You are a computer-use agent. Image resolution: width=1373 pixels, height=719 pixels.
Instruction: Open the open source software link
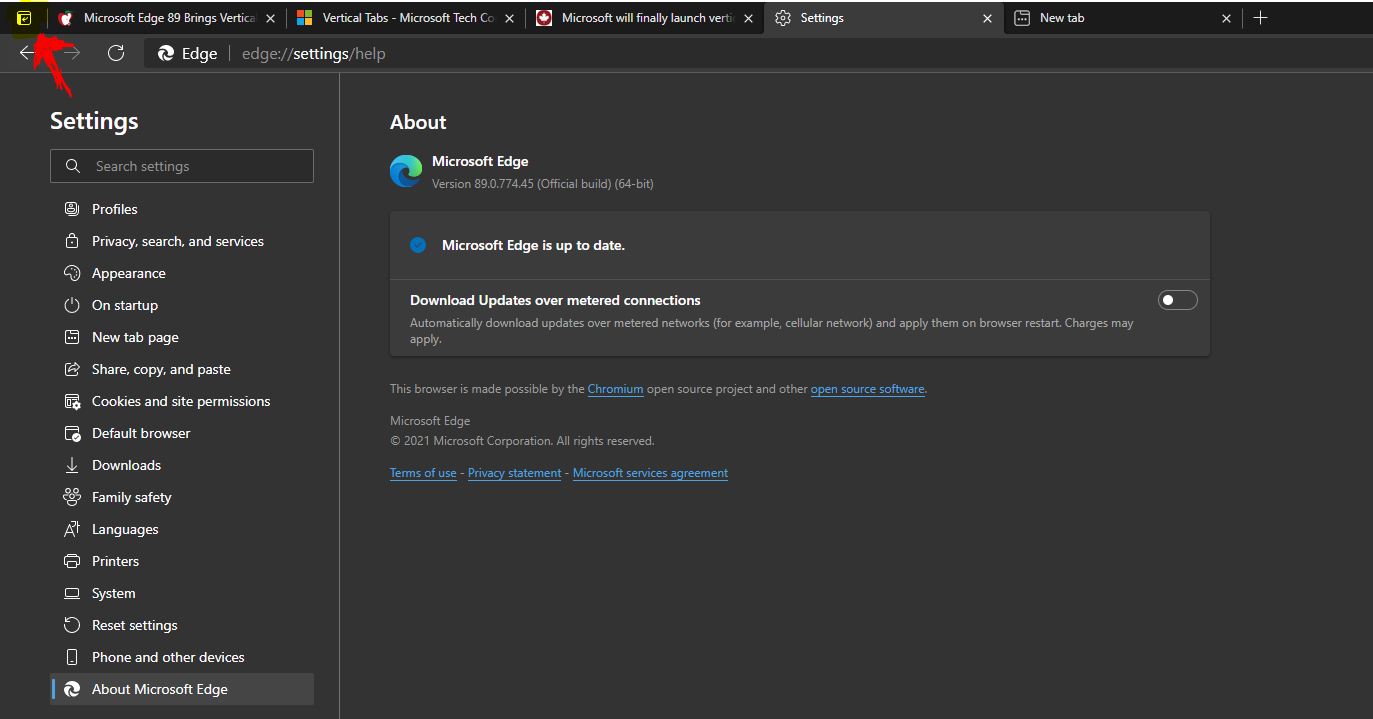tap(868, 389)
